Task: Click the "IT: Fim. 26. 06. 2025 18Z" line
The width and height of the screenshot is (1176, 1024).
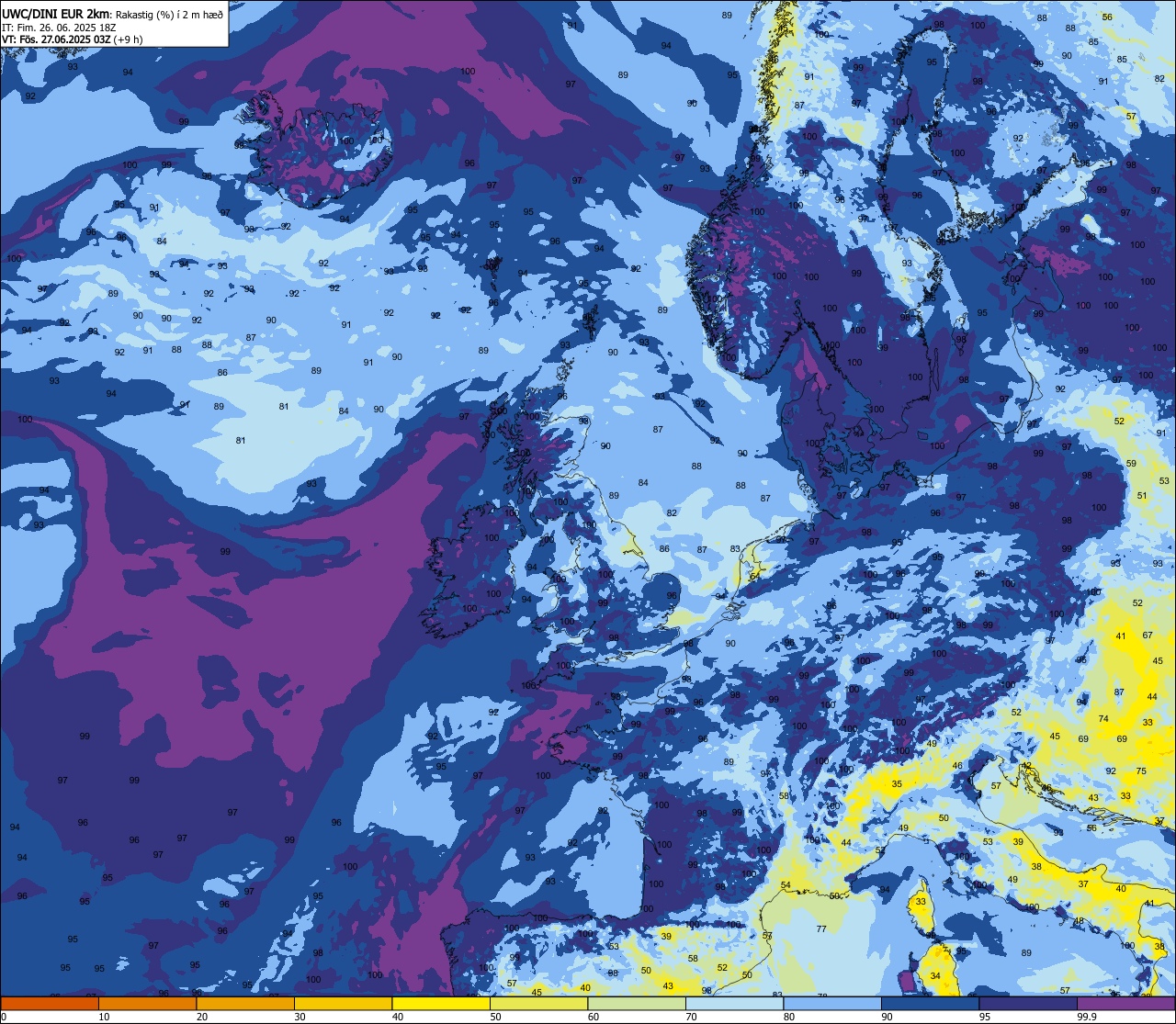Action: click(x=59, y=28)
